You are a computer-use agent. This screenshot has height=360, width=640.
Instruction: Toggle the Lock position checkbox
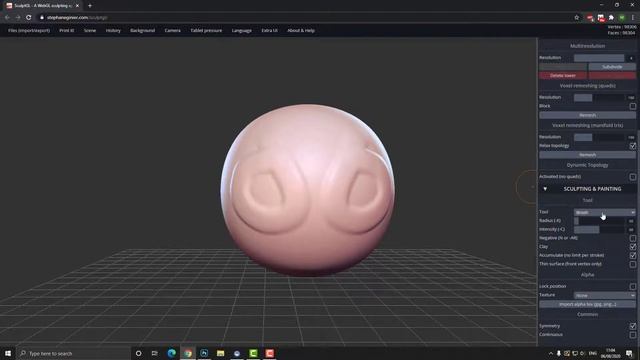(632, 286)
